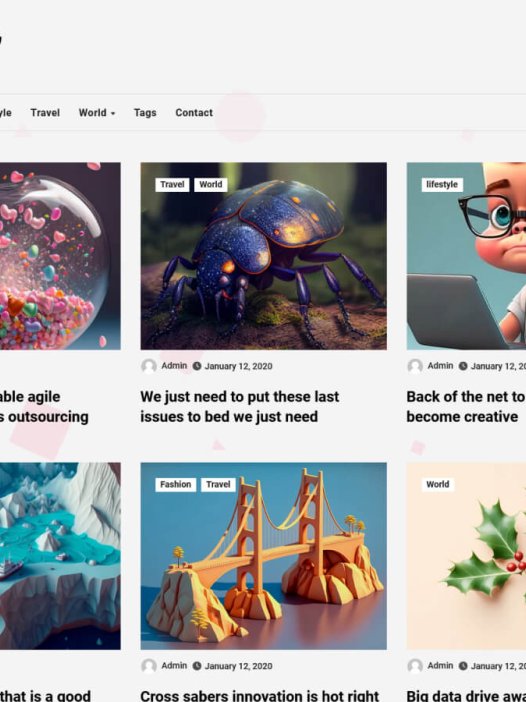Screen dimensions: 526x702
Task: Click the Admin avatar under baby laptop post
Action: coord(415,366)
